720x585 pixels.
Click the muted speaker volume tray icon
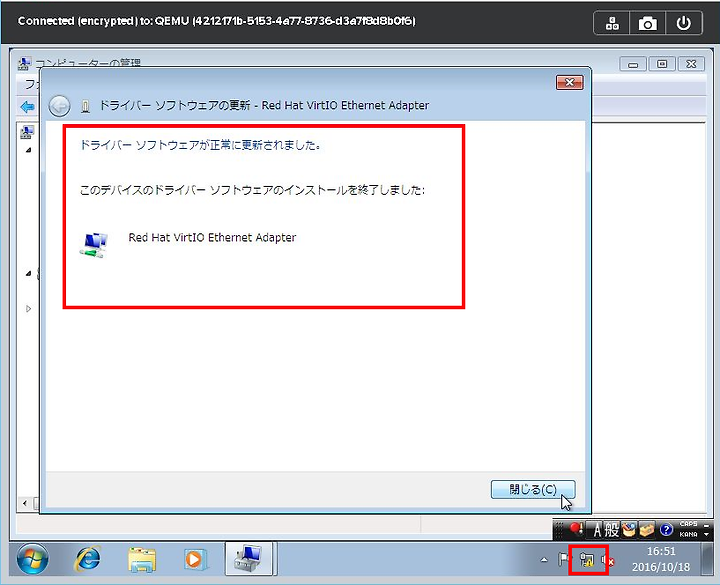(x=608, y=561)
